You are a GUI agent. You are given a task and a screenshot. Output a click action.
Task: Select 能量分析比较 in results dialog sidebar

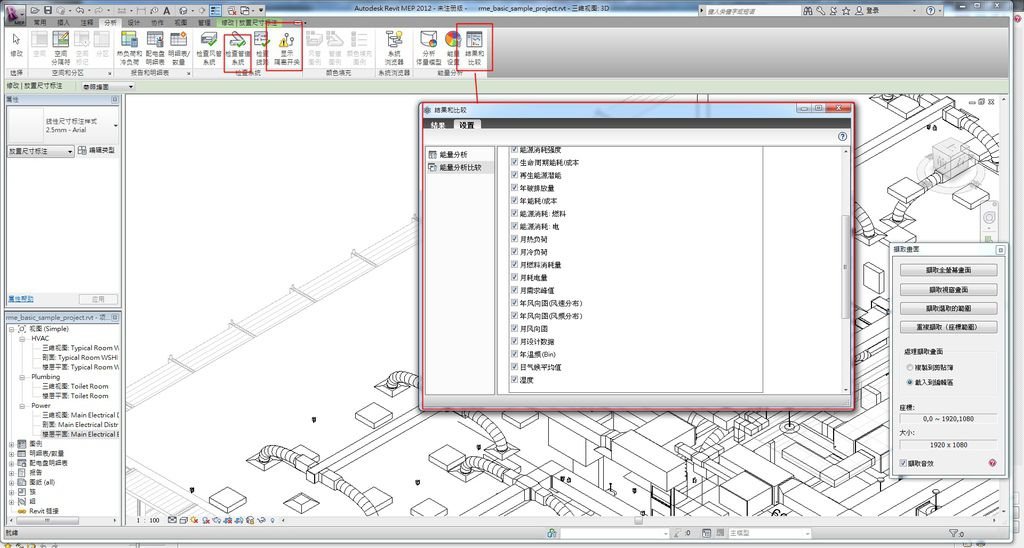[x=460, y=167]
